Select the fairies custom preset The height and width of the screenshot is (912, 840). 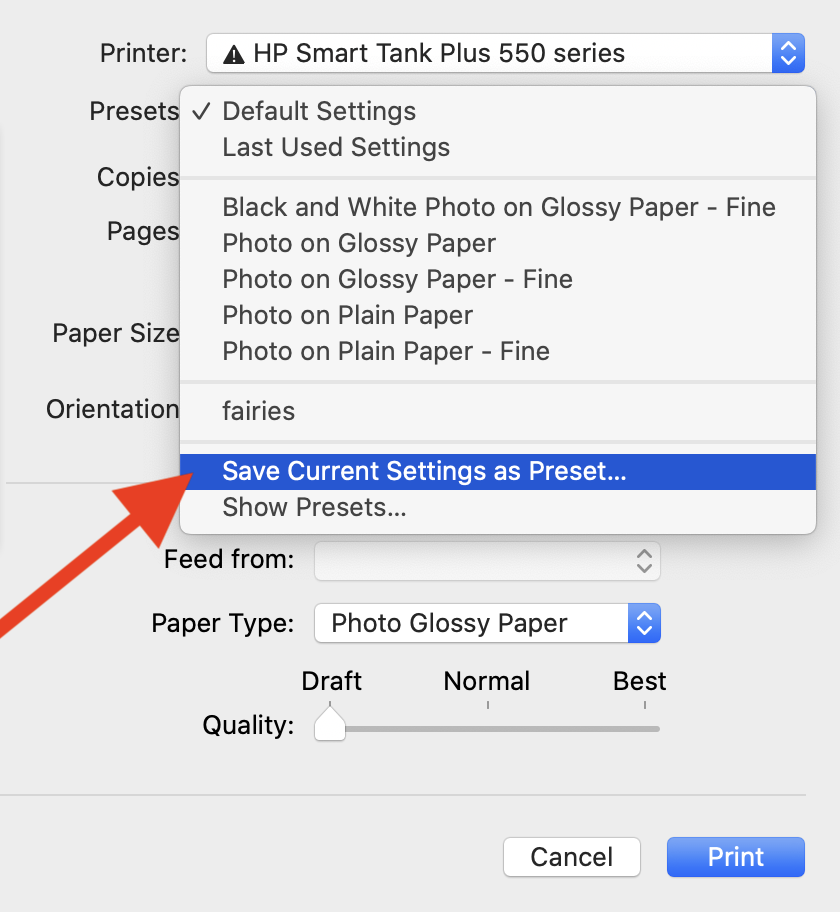(258, 411)
